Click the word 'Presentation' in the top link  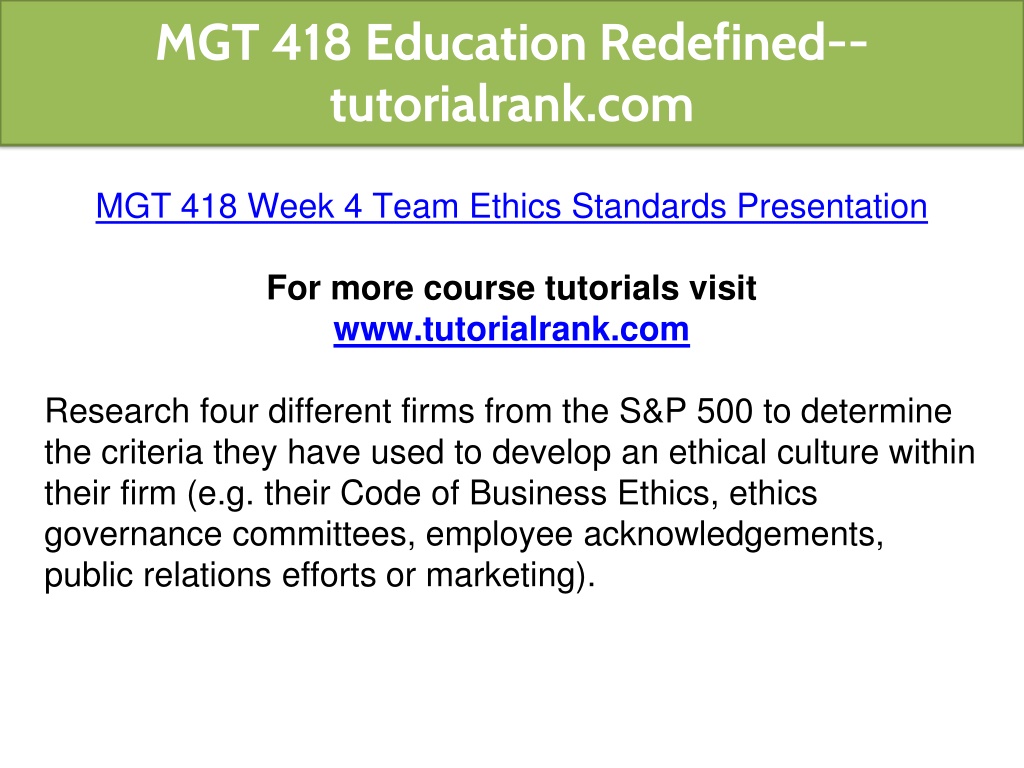pyautogui.click(x=832, y=206)
